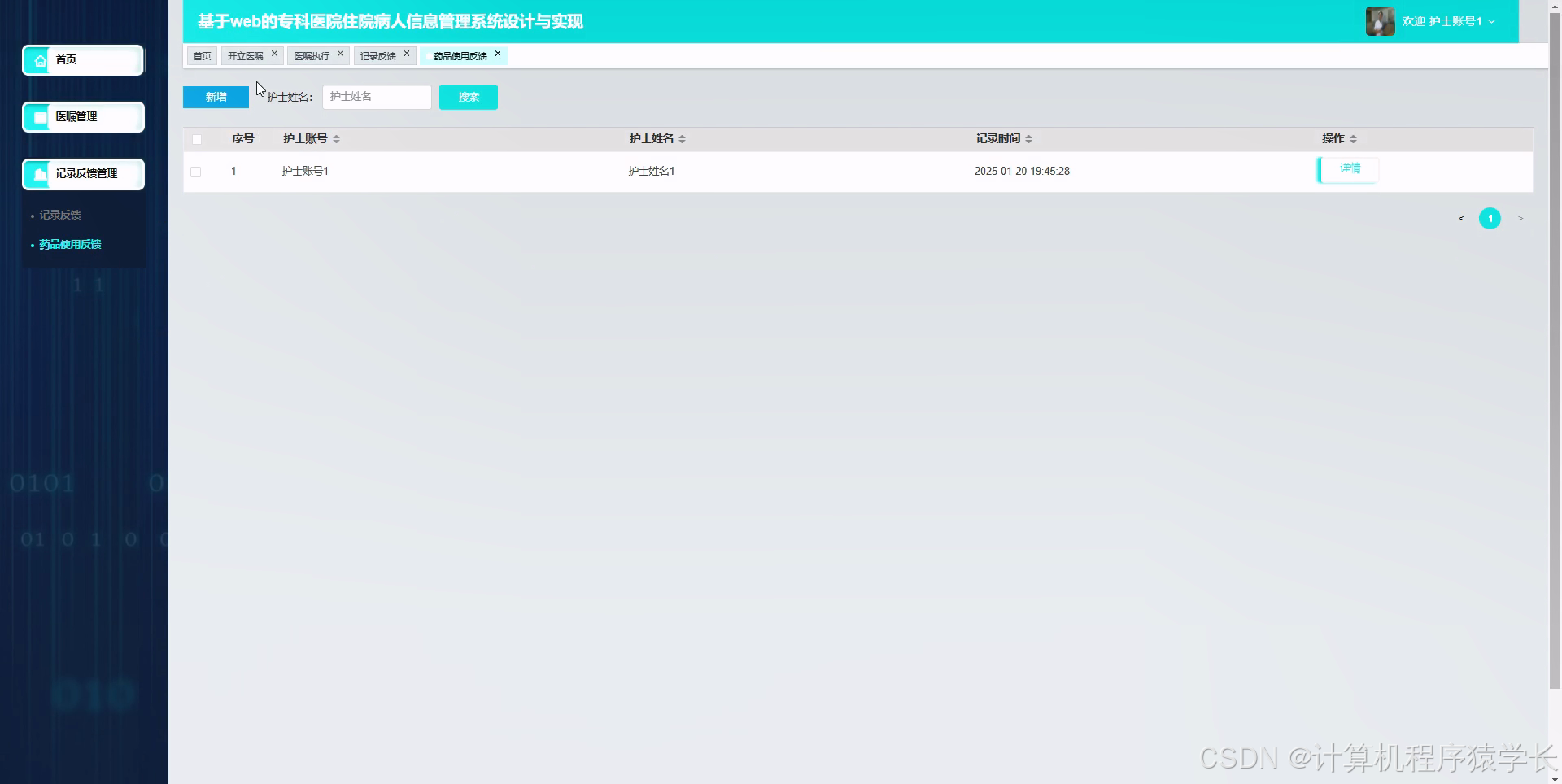
Task: Click the 新增 button
Action: click(x=216, y=97)
